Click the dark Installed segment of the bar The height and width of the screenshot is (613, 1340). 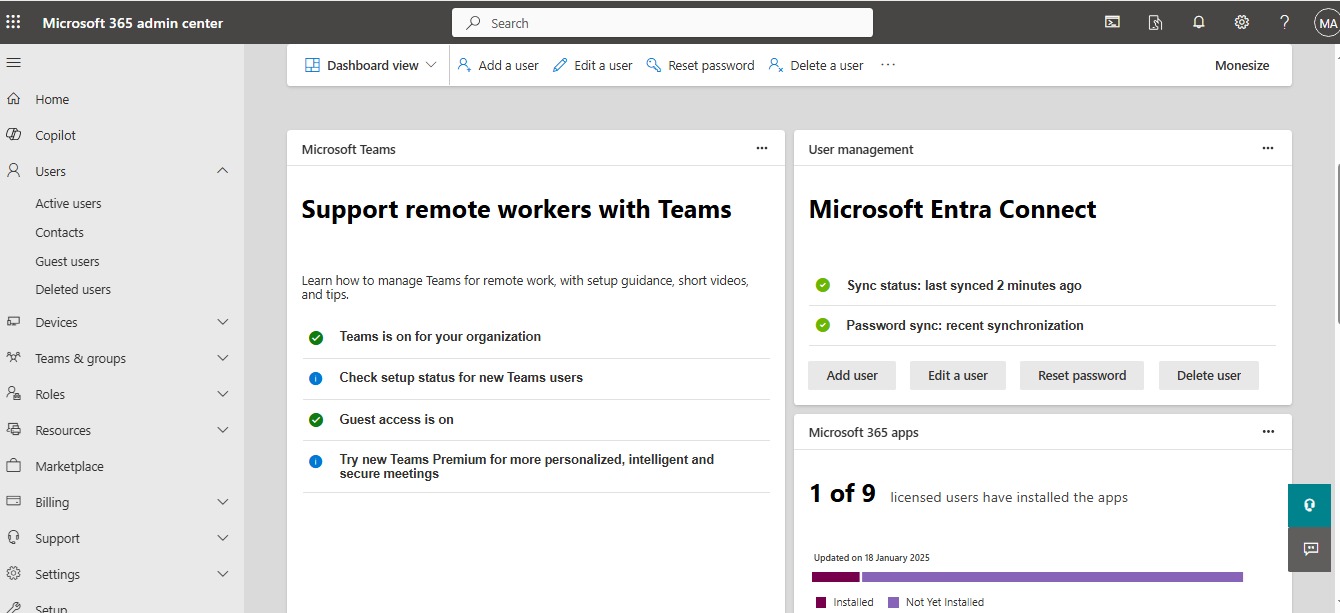pyautogui.click(x=836, y=577)
